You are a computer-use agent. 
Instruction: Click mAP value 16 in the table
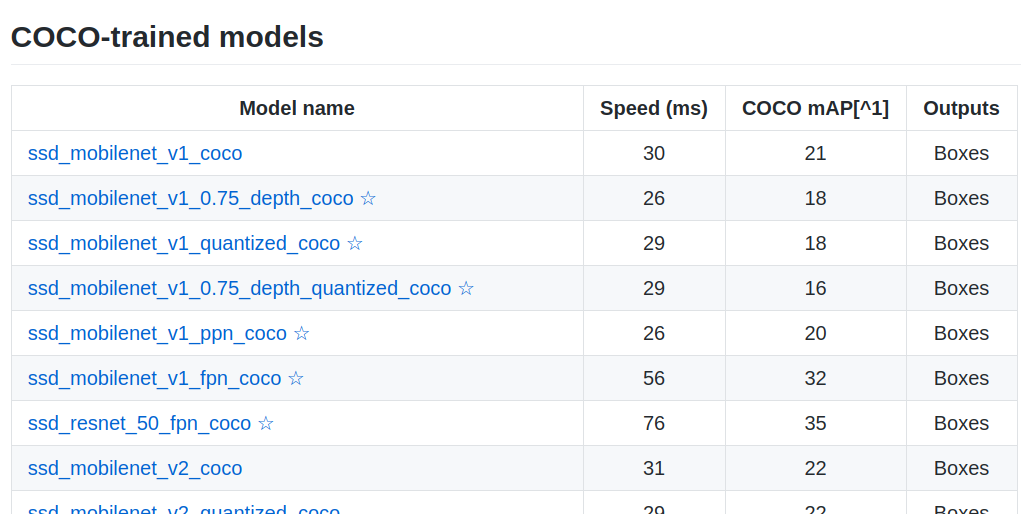tap(815, 288)
